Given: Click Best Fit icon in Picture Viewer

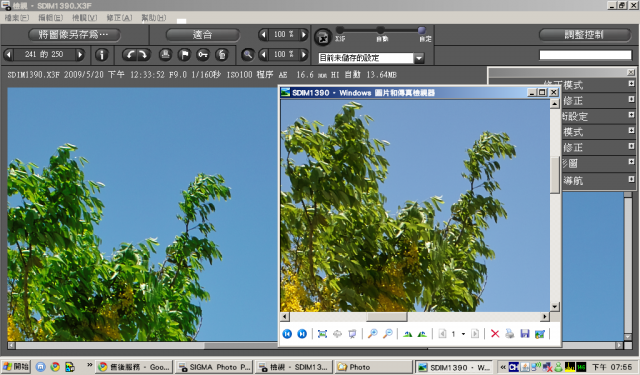Looking at the screenshot, I should point(322,334).
